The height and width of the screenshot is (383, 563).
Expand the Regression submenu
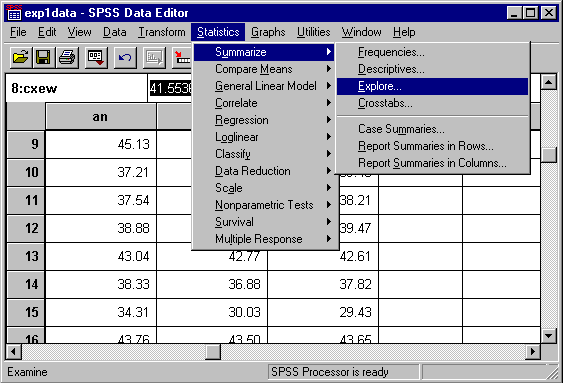coord(264,120)
